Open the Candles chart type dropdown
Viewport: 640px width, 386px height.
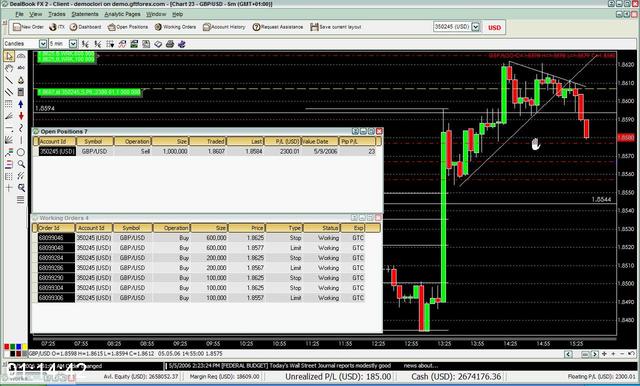tap(43, 44)
